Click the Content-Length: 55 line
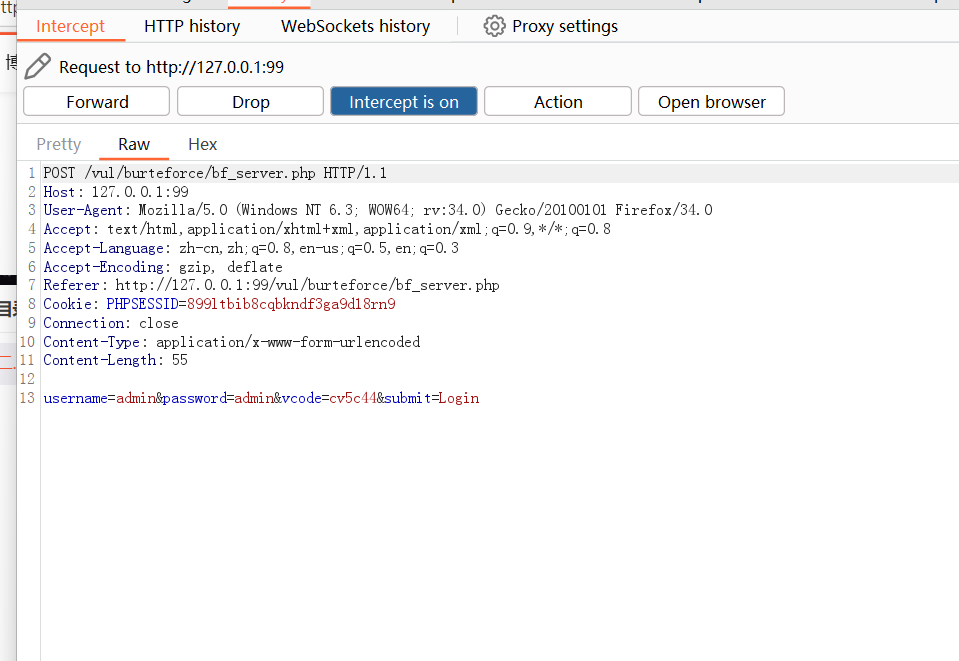 pos(115,361)
